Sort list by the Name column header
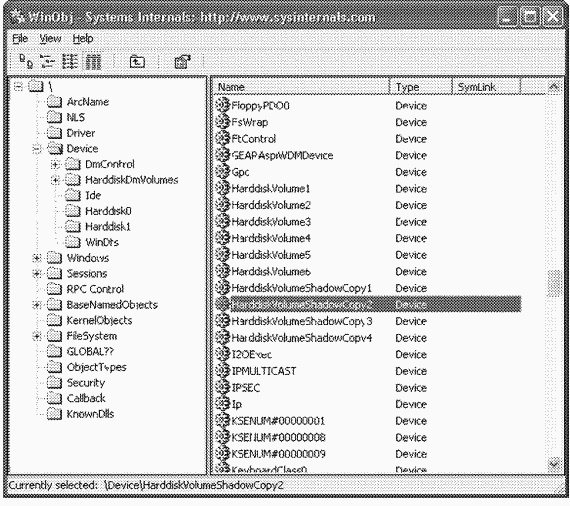 301,87
